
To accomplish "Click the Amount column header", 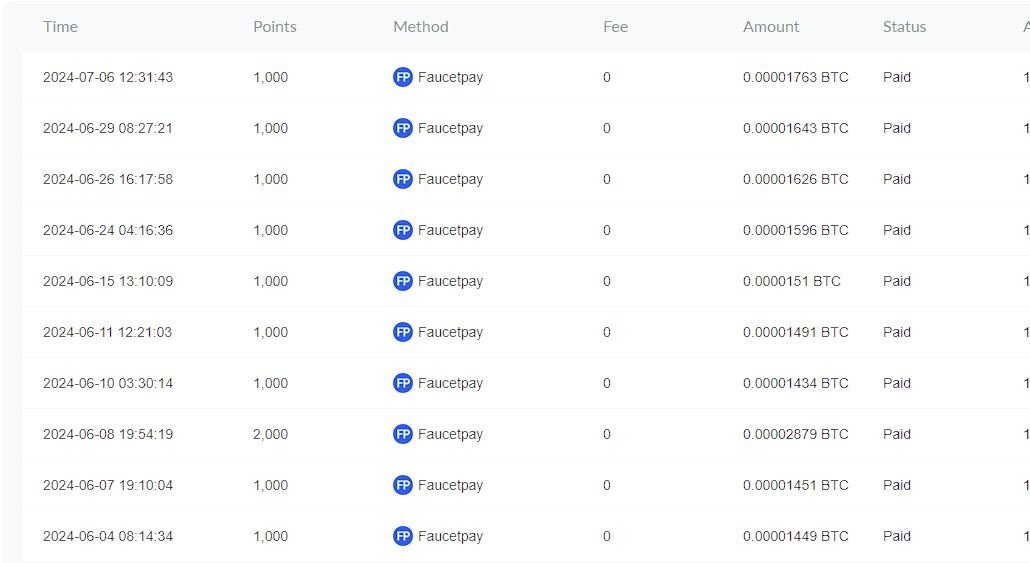I will (x=771, y=27).
